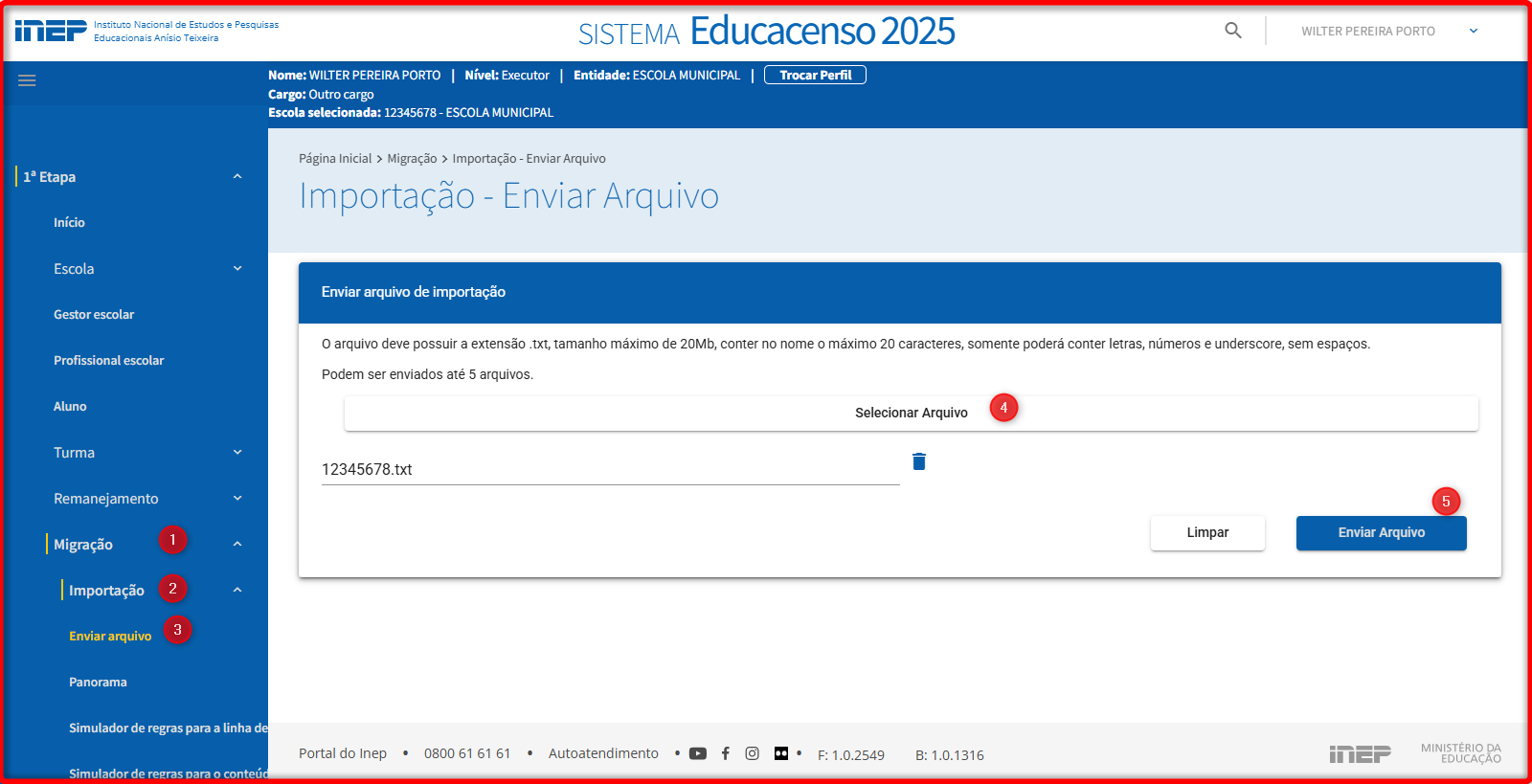
Task: Select Enviar arquivo in sidebar
Action: point(110,636)
